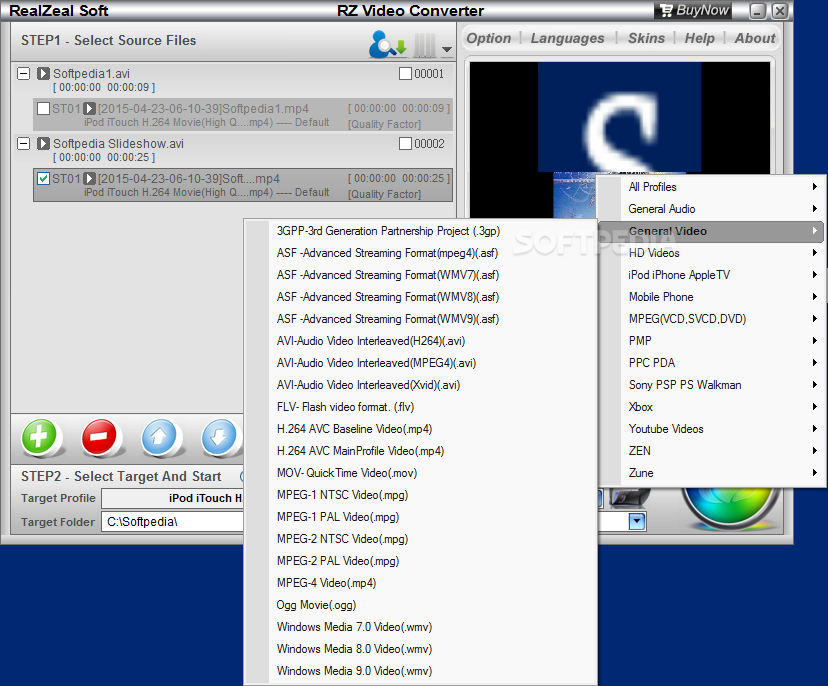Select the General Video category
This screenshot has width=828, height=686.
pyautogui.click(x=711, y=231)
